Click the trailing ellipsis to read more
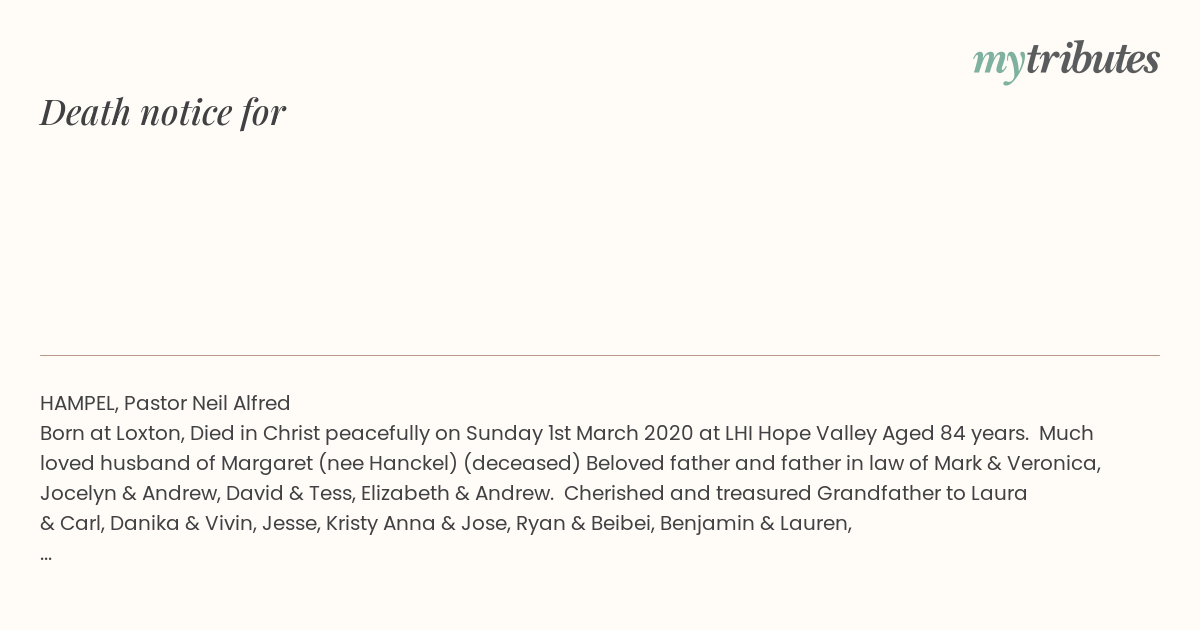This screenshot has height=630, width=1200. tap(46, 554)
